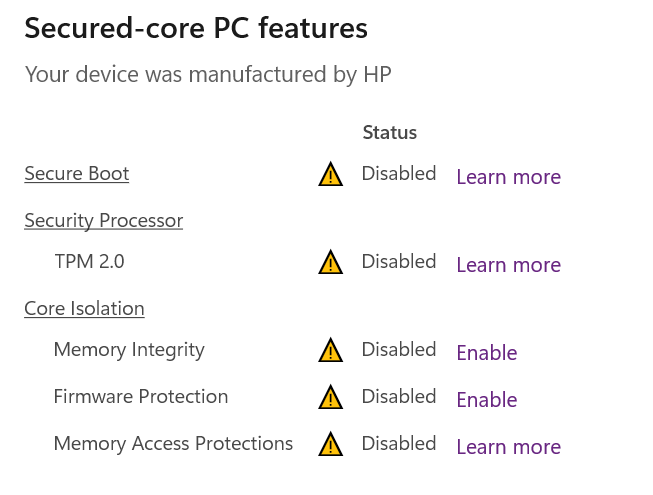The width and height of the screenshot is (653, 495).
Task: Click the Core Isolation section label
Action: pos(85,309)
